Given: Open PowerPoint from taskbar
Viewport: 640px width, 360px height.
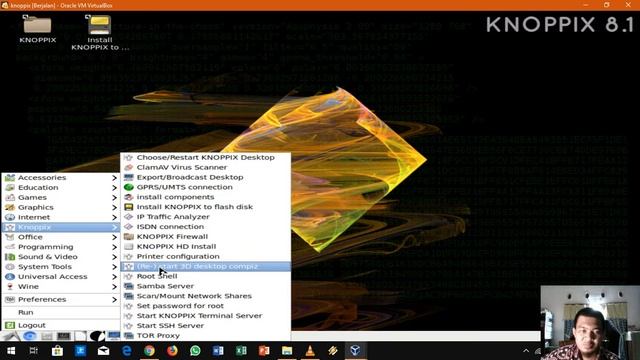Looking at the screenshot, I should point(264,351).
